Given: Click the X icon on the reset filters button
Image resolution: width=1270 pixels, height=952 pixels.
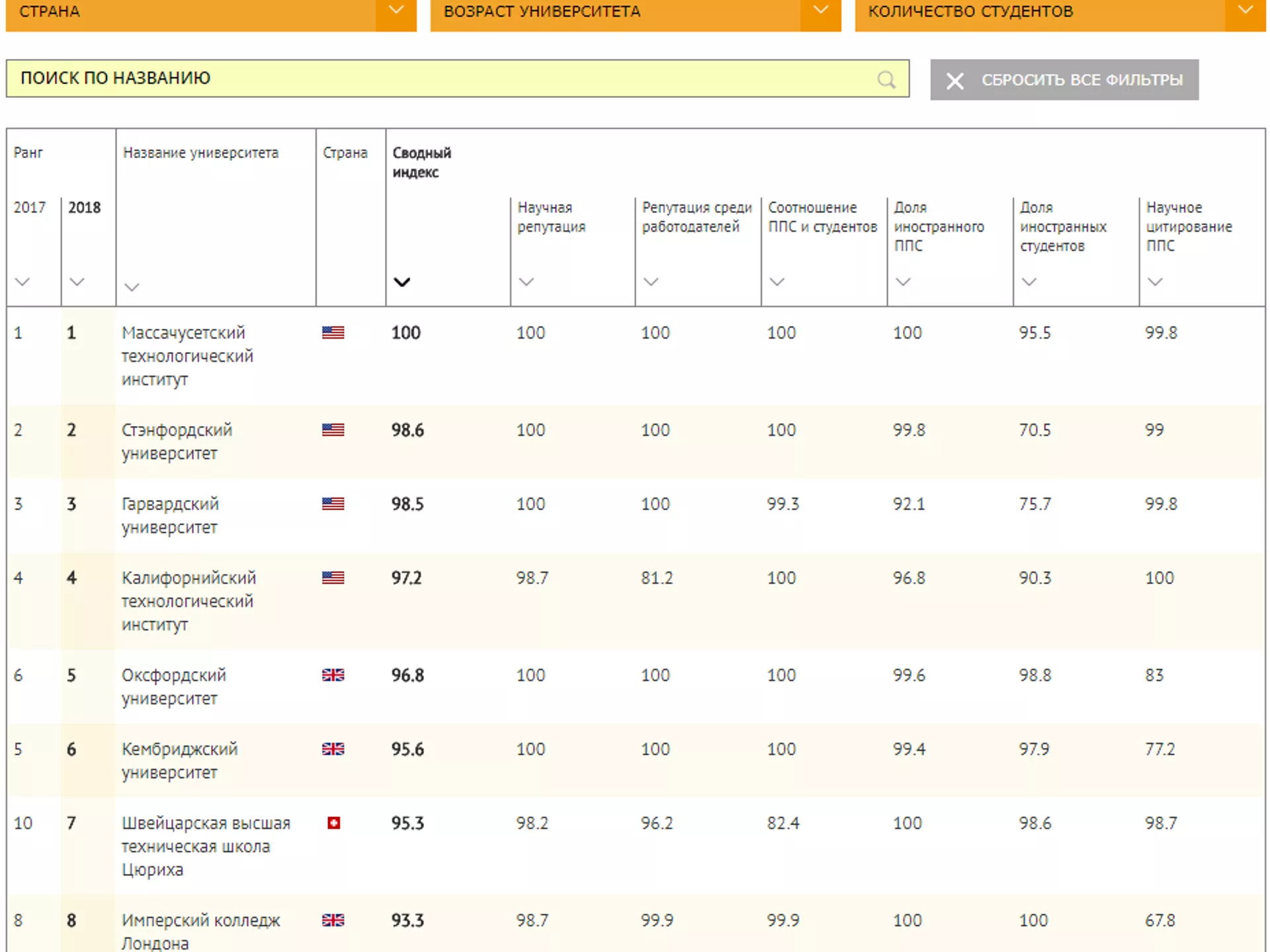Looking at the screenshot, I should (x=954, y=81).
